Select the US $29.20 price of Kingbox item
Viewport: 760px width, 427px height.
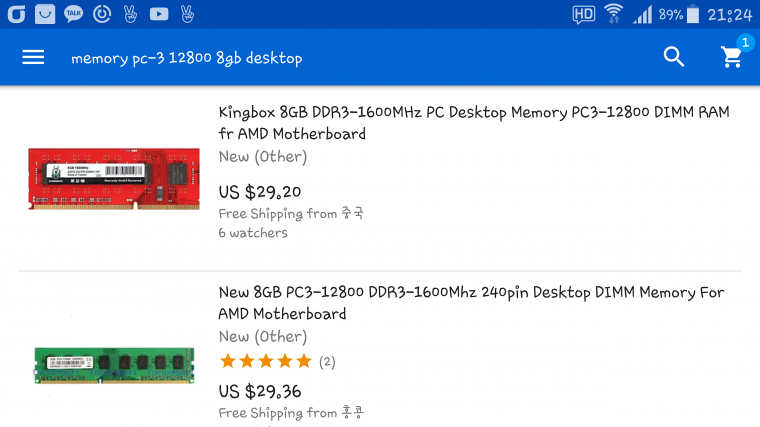[260, 192]
